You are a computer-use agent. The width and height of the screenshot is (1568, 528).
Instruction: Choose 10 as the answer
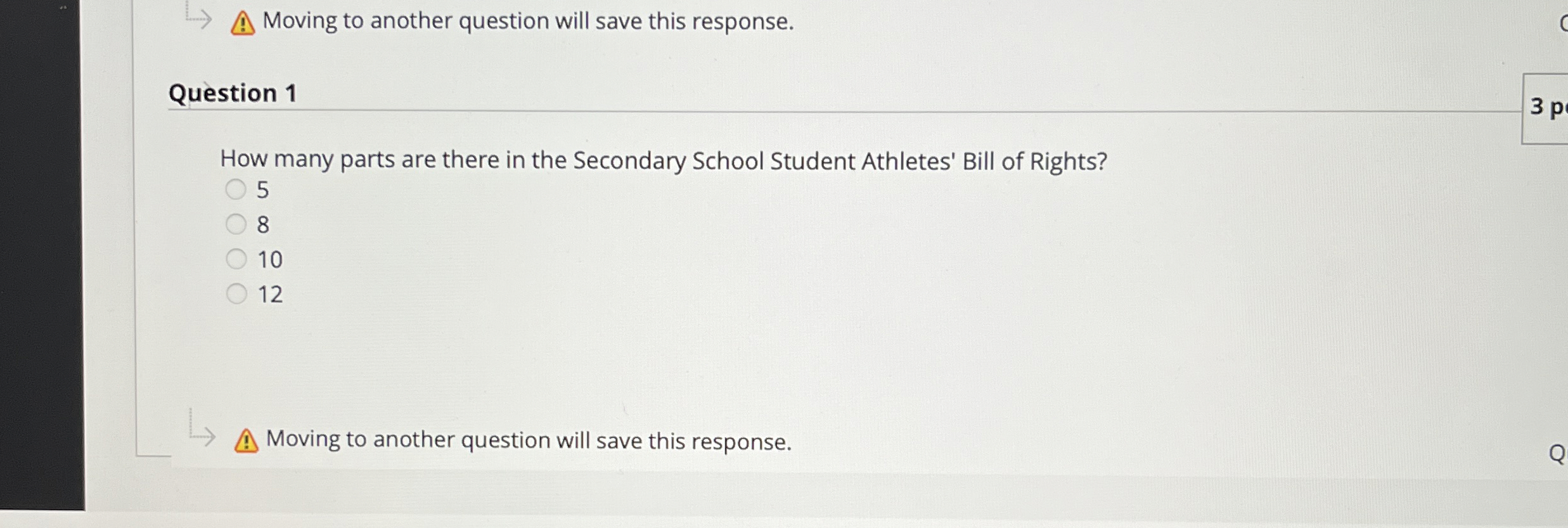236,259
